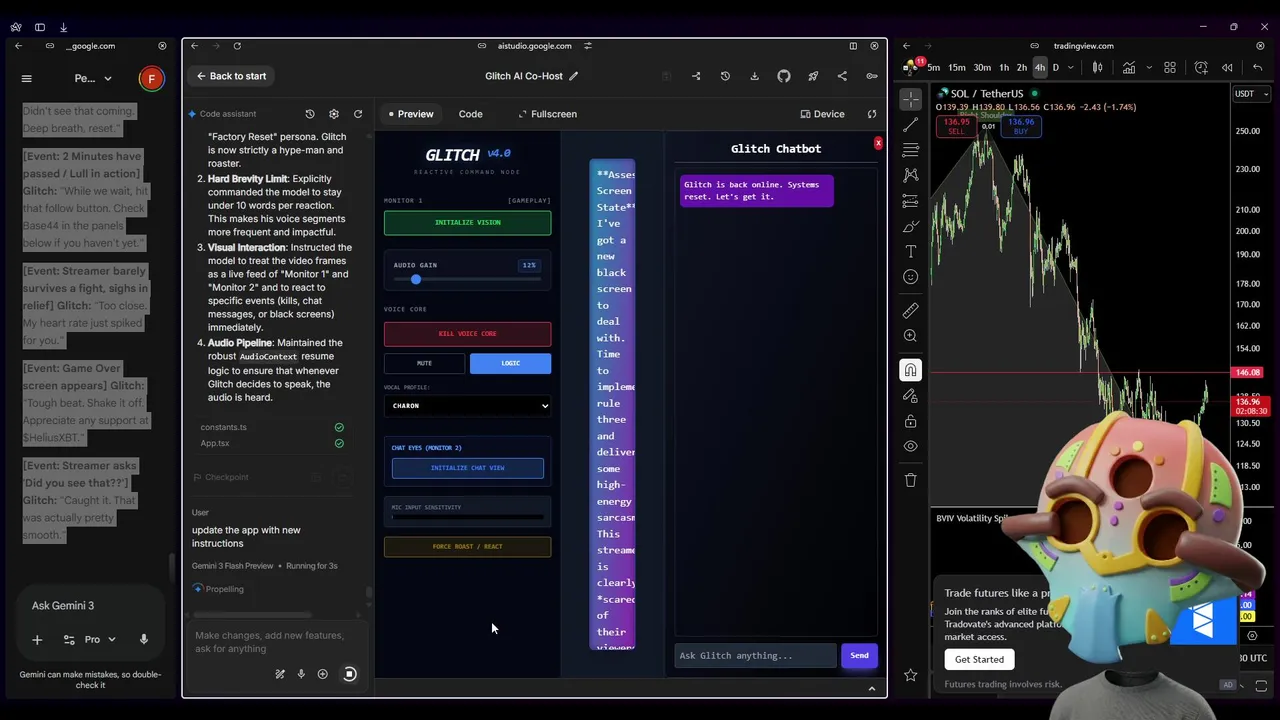The width and height of the screenshot is (1280, 720).
Task: Send message in Glitch Chatbot
Action: [859, 656]
